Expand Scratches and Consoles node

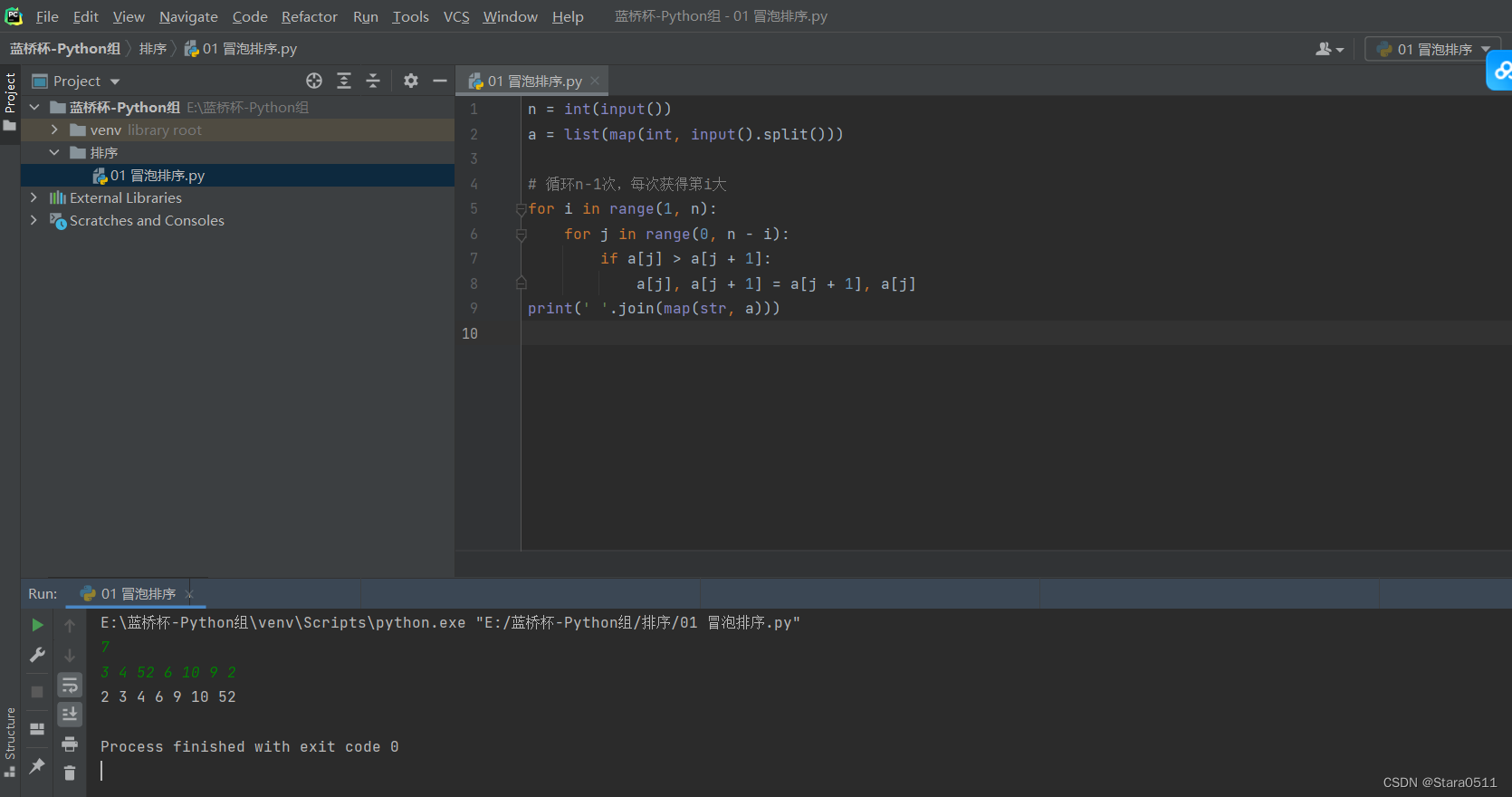tap(34, 220)
